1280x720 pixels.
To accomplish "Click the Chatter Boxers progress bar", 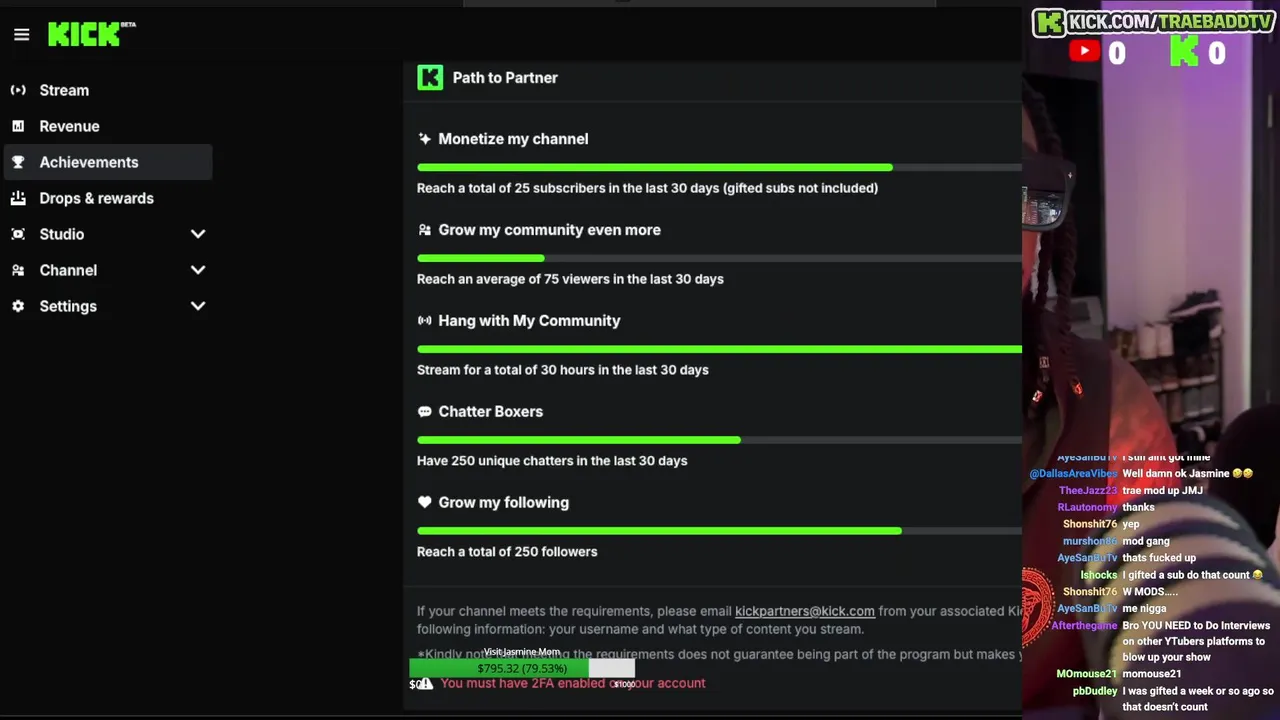I will tap(719, 440).
